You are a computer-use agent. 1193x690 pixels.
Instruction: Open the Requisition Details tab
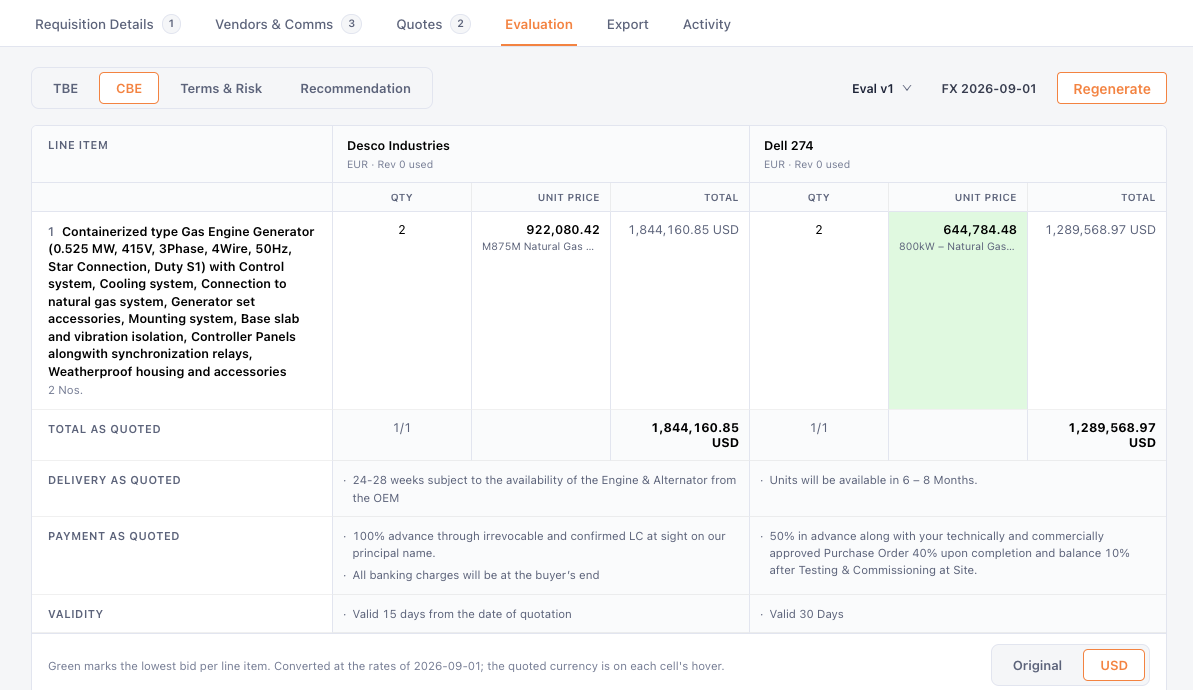[107, 24]
